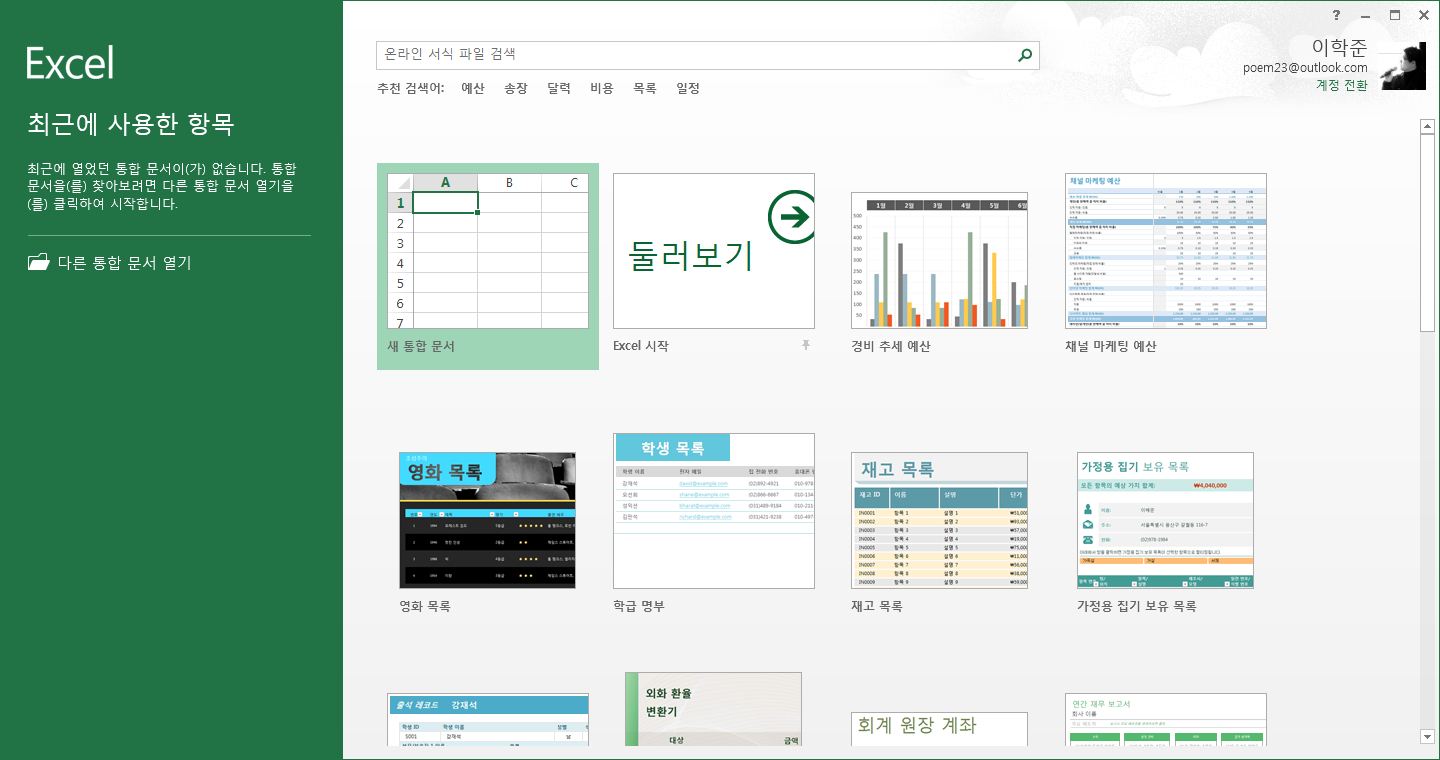The width and height of the screenshot is (1440, 760).
Task: Open the 회계 원장 계좌 template
Action: 939,729
